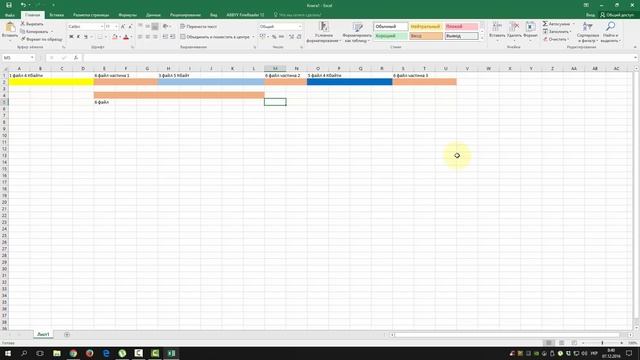Open Find & Select (Найти и выделить) magnifier
Viewport: 640px width, 360px height.
[x=610, y=32]
